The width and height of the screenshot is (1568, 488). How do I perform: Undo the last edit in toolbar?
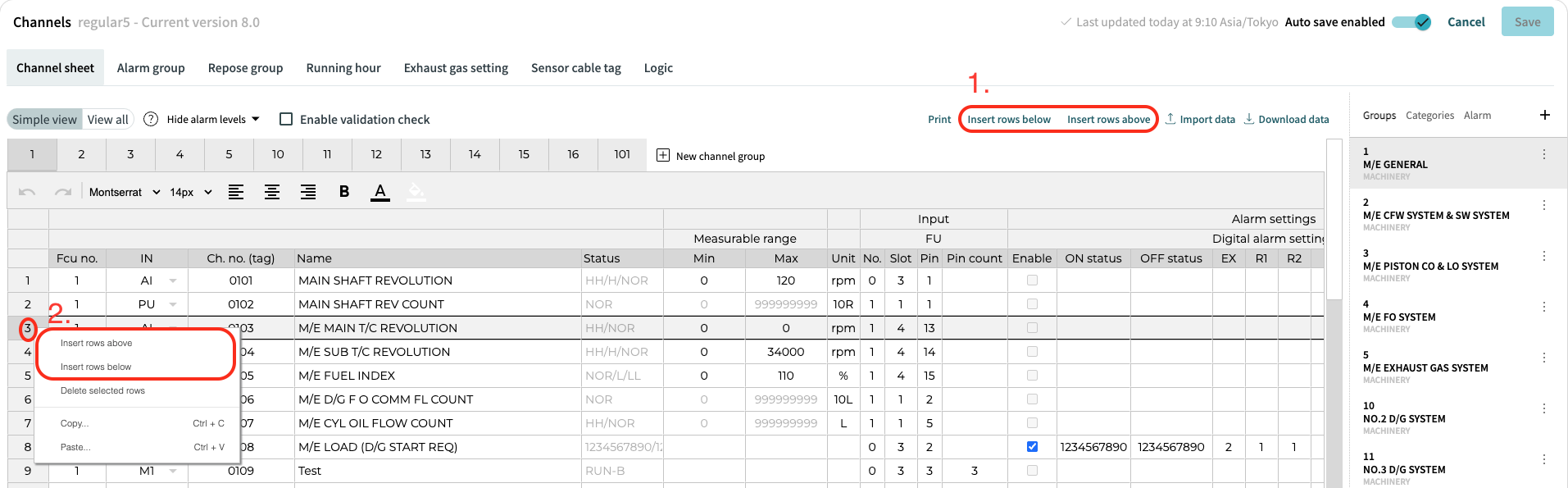27,192
